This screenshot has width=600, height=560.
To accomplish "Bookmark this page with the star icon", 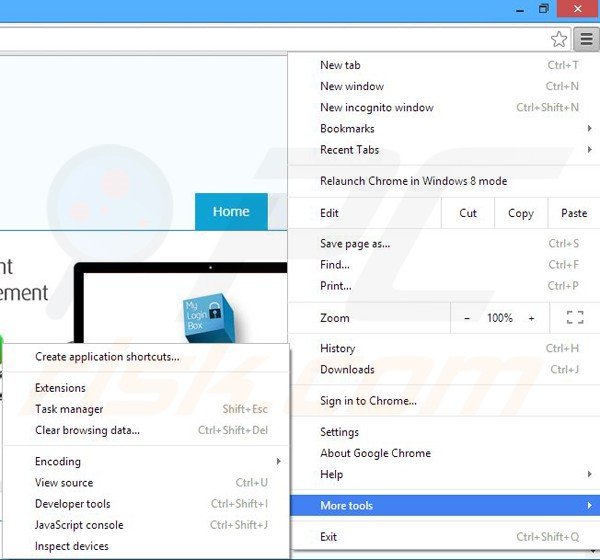I will [559, 39].
